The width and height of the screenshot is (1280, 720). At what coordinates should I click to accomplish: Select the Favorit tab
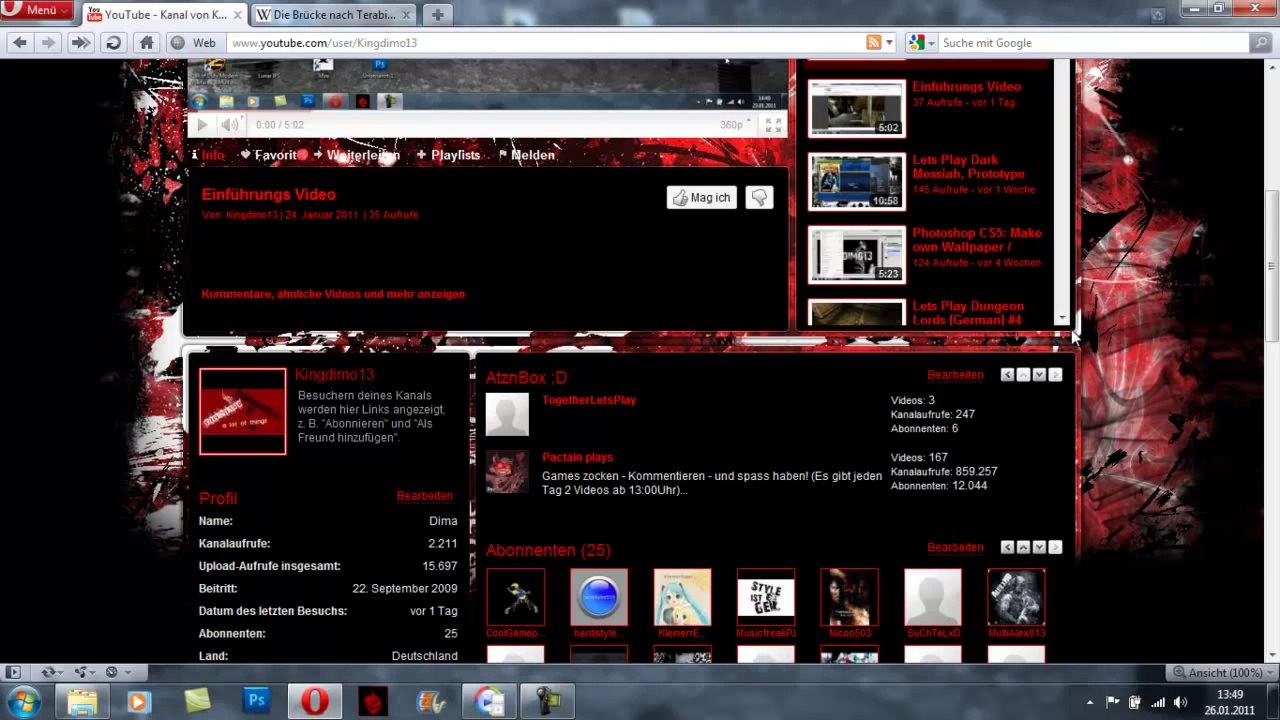point(274,155)
